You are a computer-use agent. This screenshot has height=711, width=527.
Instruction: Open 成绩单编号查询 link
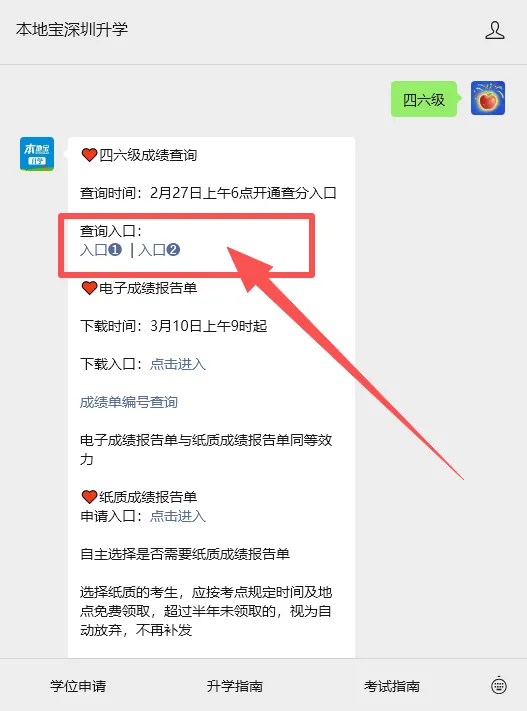[x=129, y=402]
